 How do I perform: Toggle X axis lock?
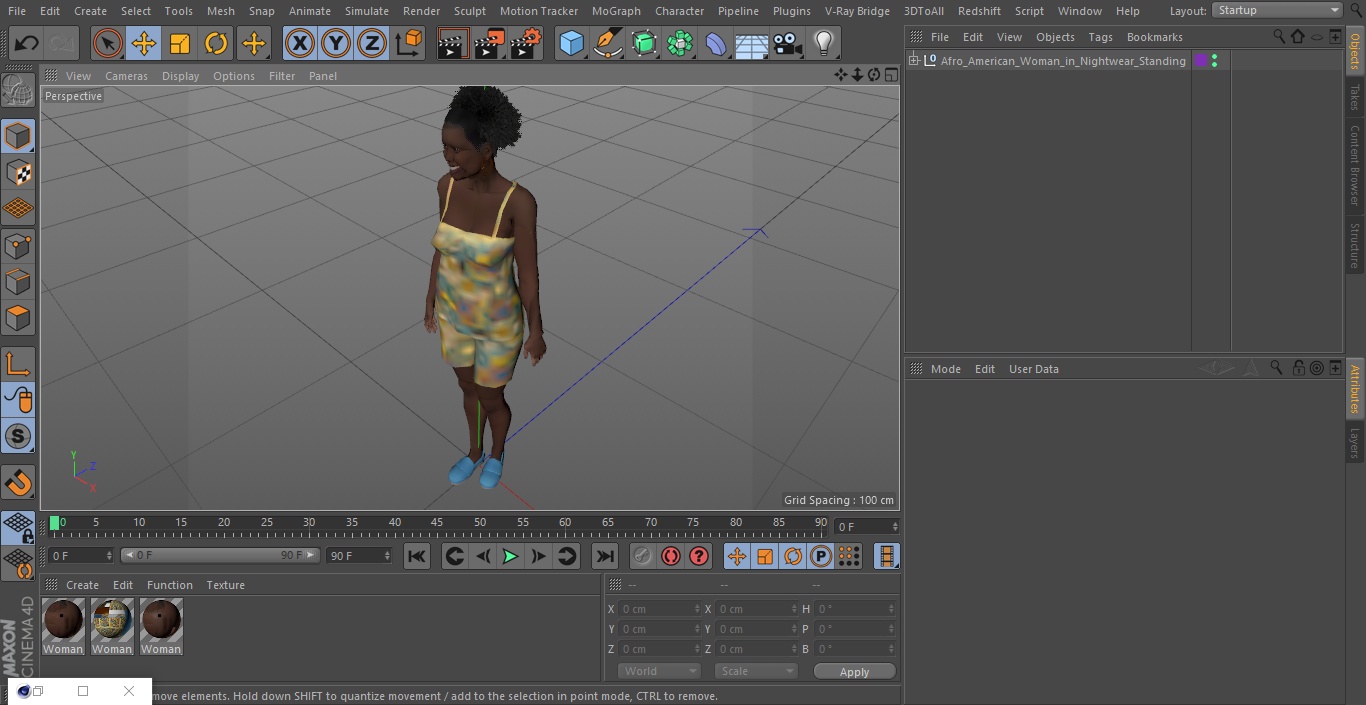click(x=300, y=43)
